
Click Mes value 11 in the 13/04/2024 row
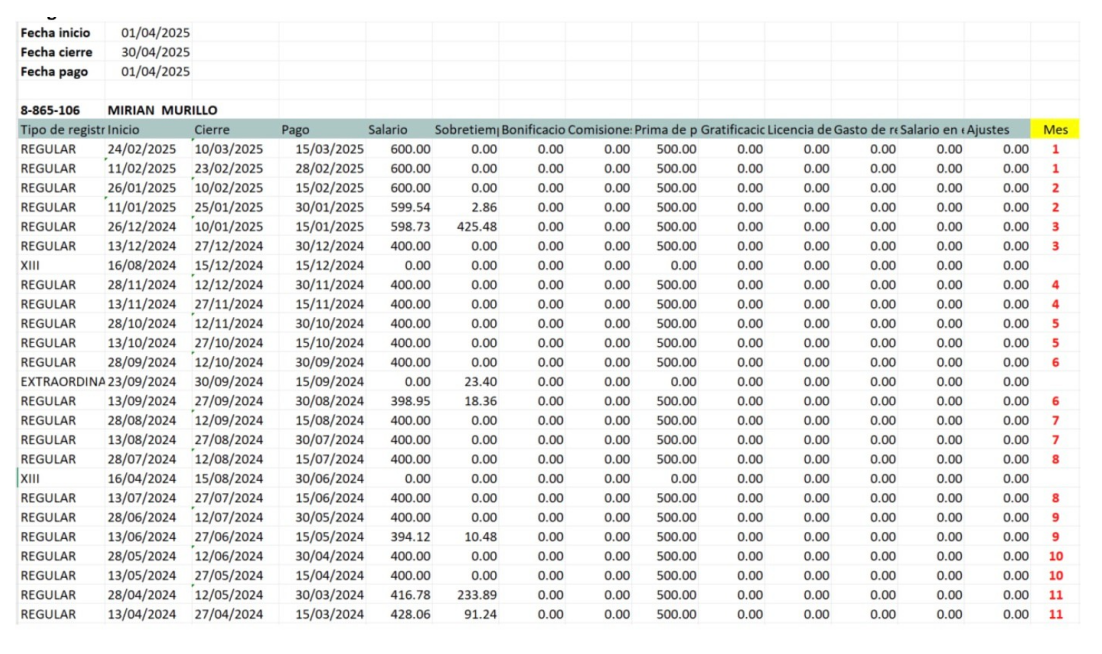(x=1056, y=614)
